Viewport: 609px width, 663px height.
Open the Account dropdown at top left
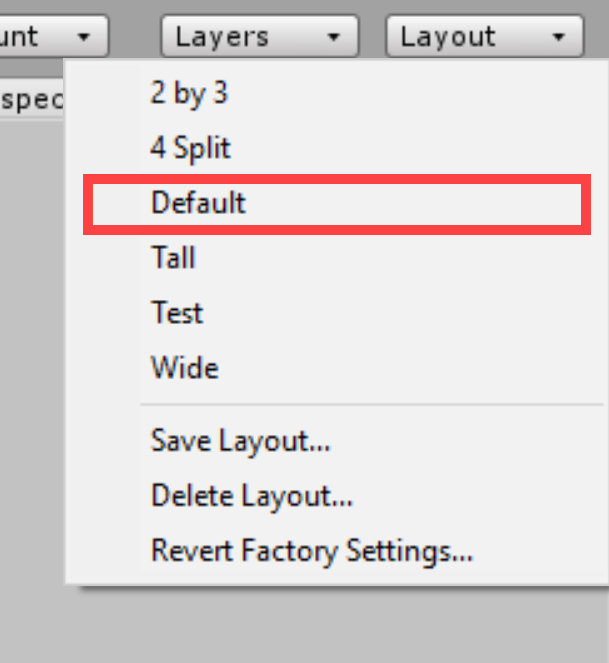(50, 37)
